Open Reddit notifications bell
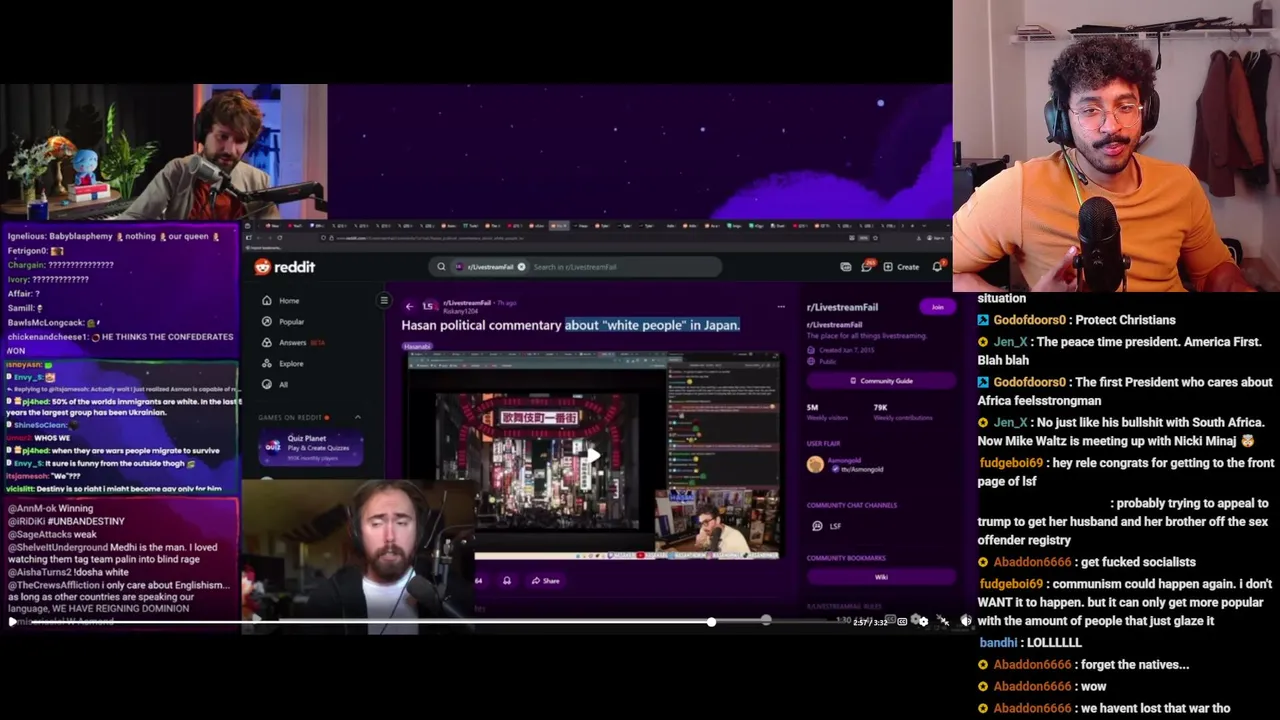This screenshot has height=720, width=1280. [937, 267]
